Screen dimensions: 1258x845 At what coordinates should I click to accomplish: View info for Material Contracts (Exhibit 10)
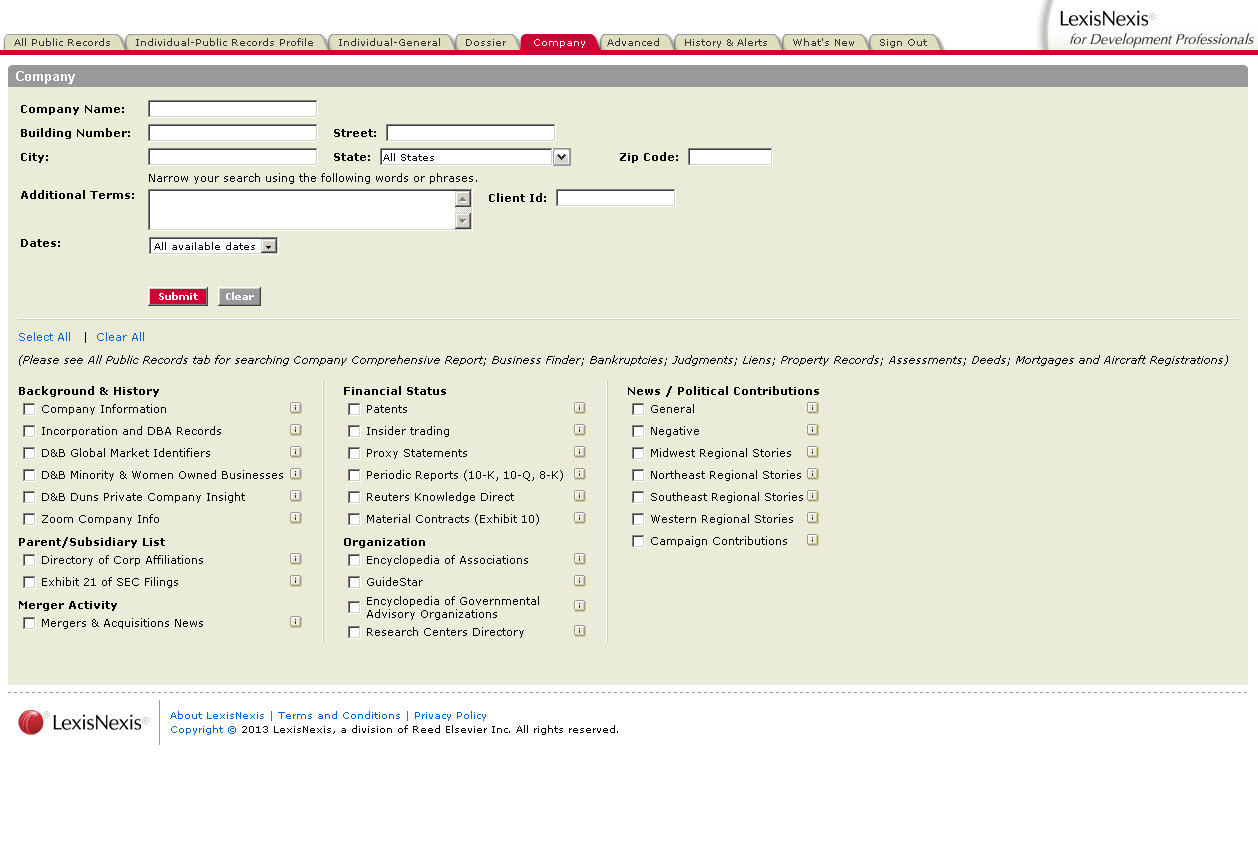(x=580, y=518)
